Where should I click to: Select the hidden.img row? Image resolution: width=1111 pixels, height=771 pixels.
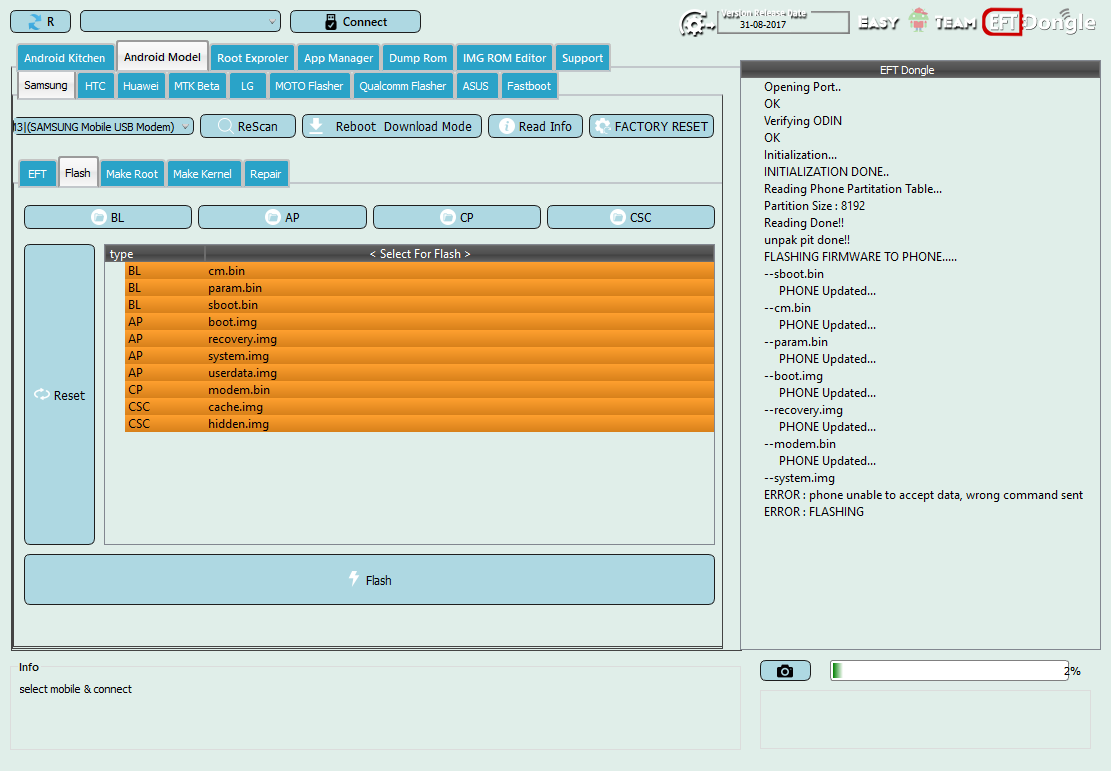(x=419, y=424)
